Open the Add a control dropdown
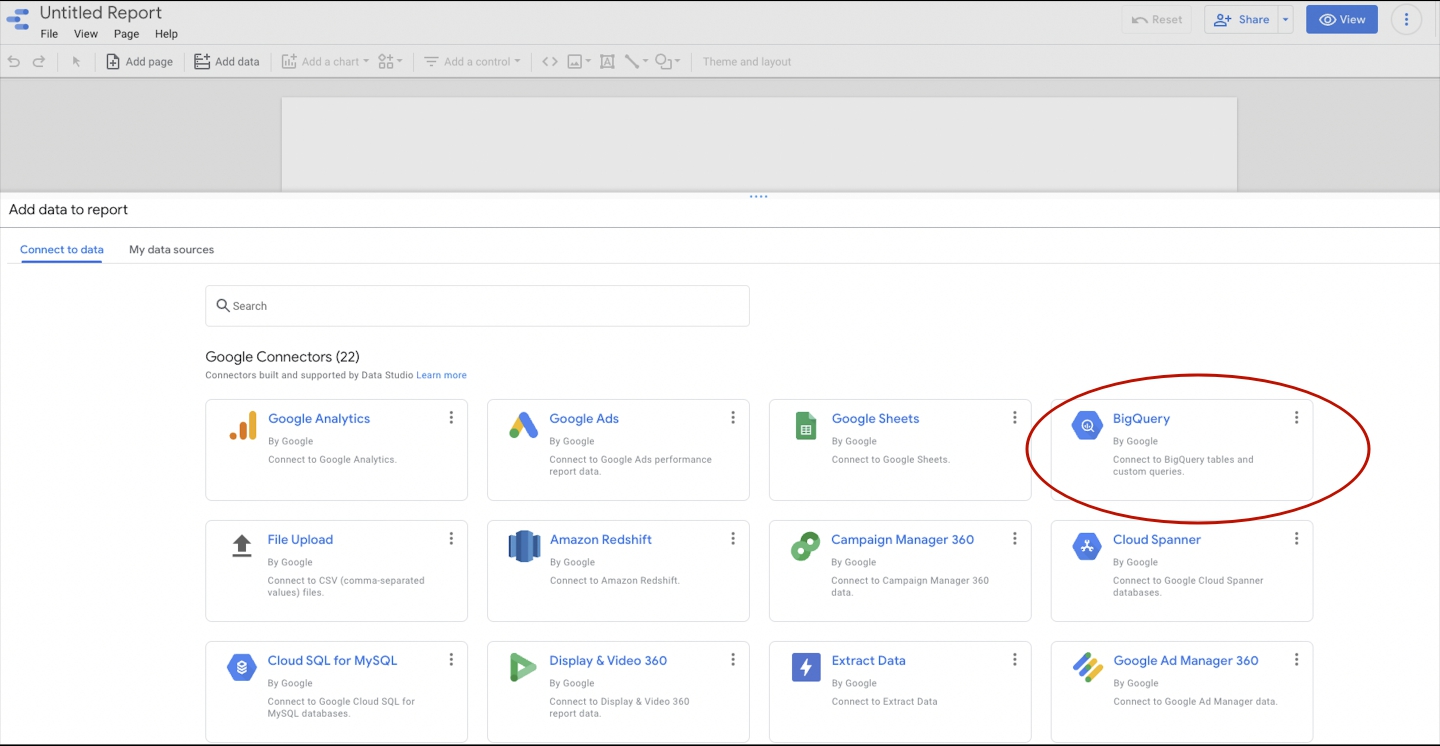 click(x=472, y=62)
